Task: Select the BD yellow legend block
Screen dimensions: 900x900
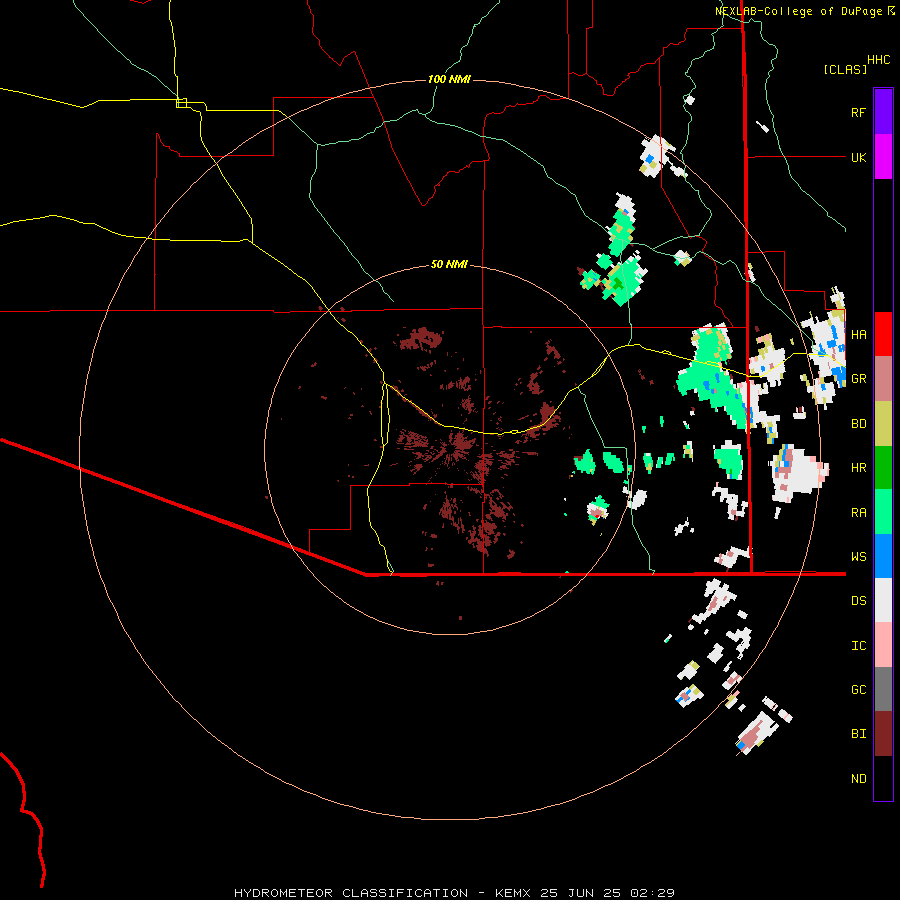Action: pyautogui.click(x=883, y=424)
